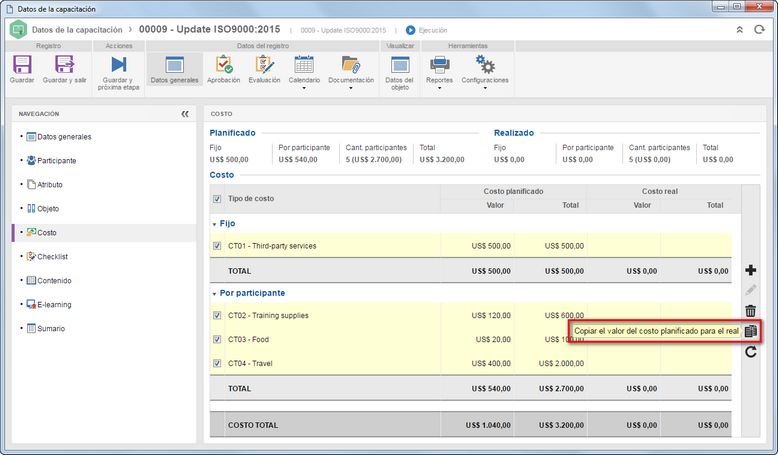Select Datos generales toolbar button
The height and width of the screenshot is (455, 778).
point(175,69)
